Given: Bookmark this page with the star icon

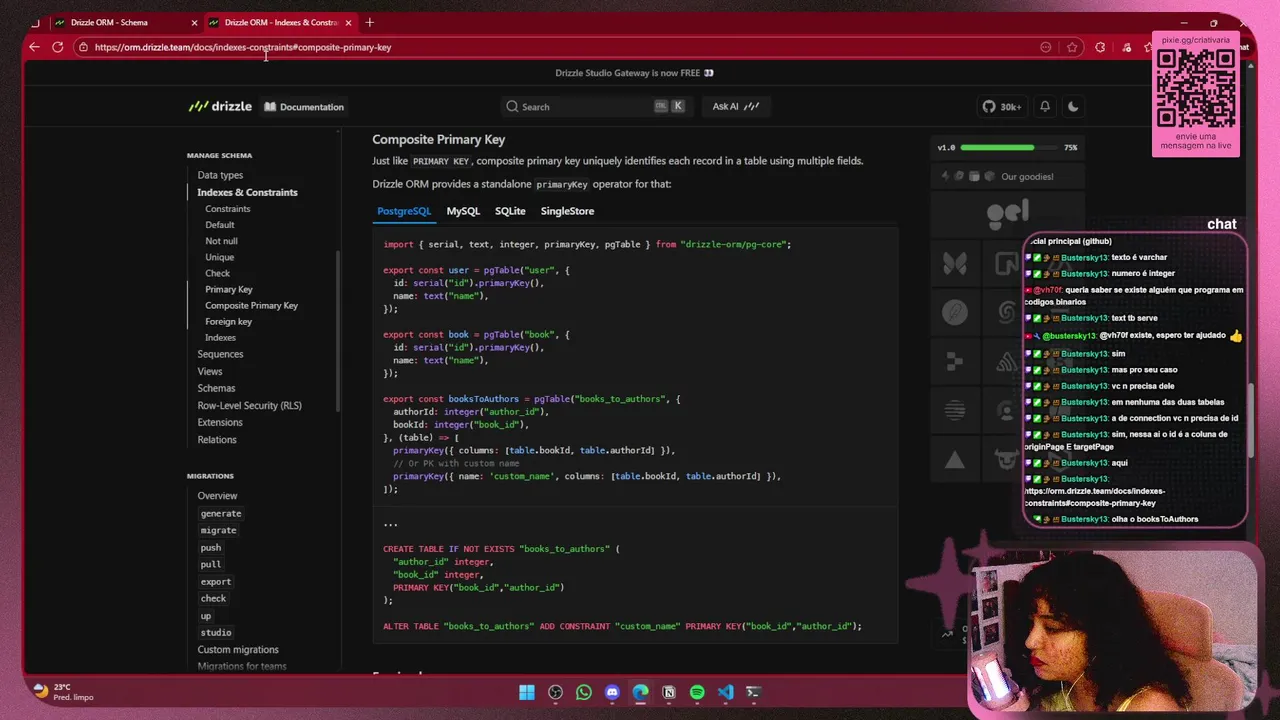Looking at the screenshot, I should click(1072, 47).
